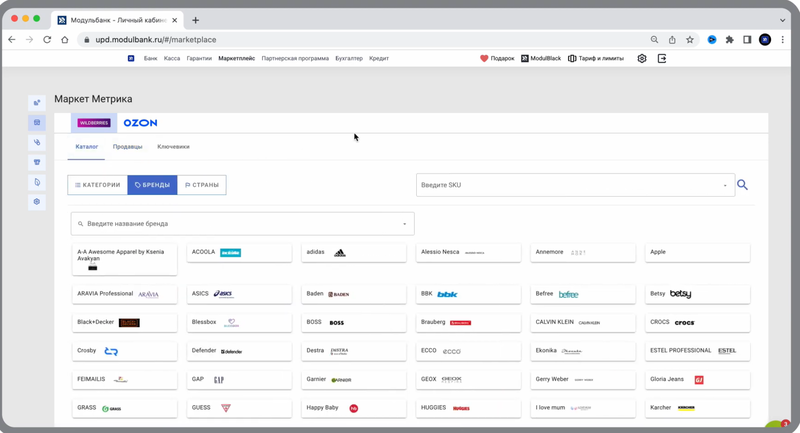Viewport: 800px width, 433px height.
Task: Open the Ключевики tab
Action: click(173, 147)
